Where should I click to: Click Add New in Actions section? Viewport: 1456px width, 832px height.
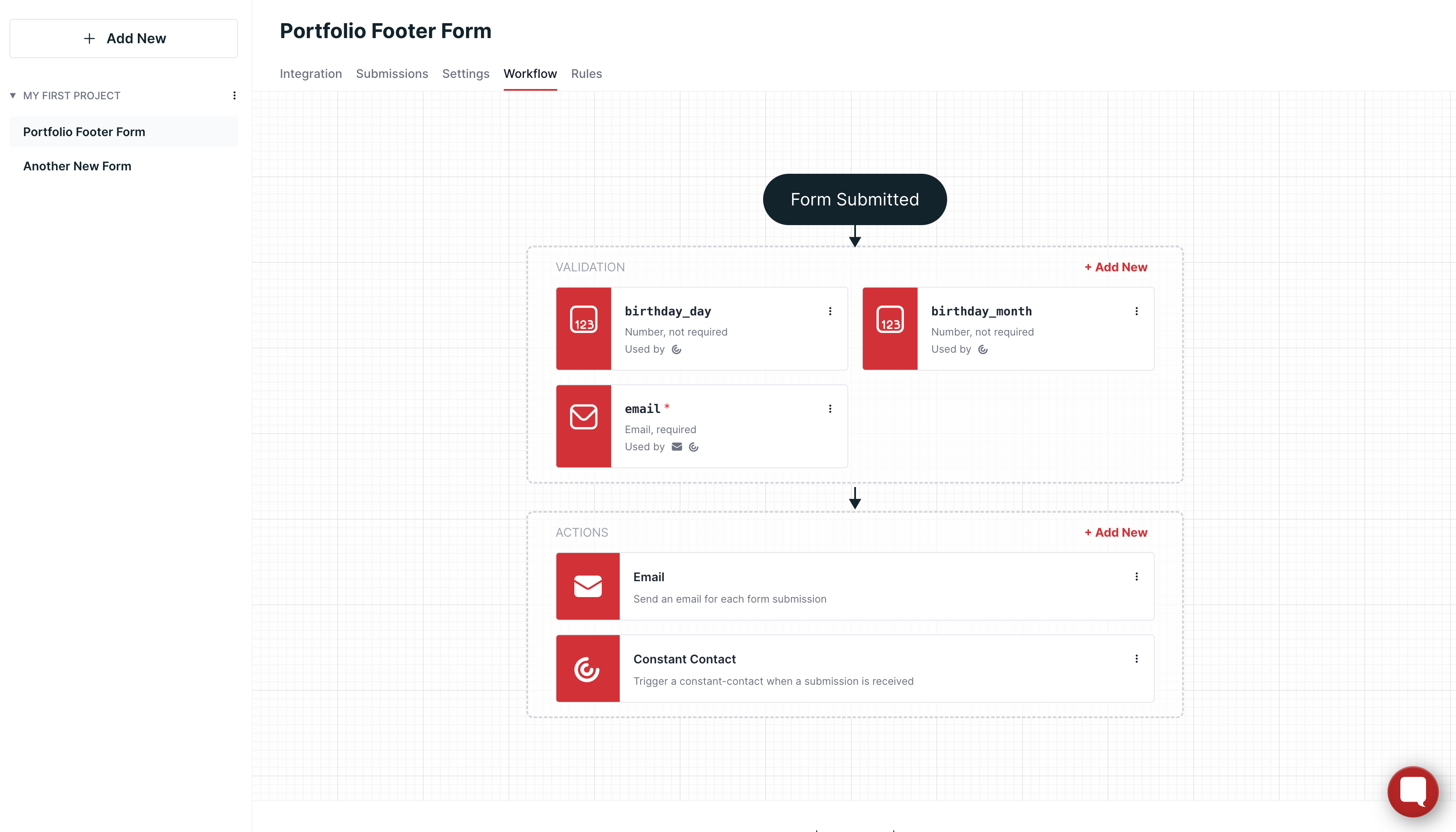pyautogui.click(x=1116, y=532)
